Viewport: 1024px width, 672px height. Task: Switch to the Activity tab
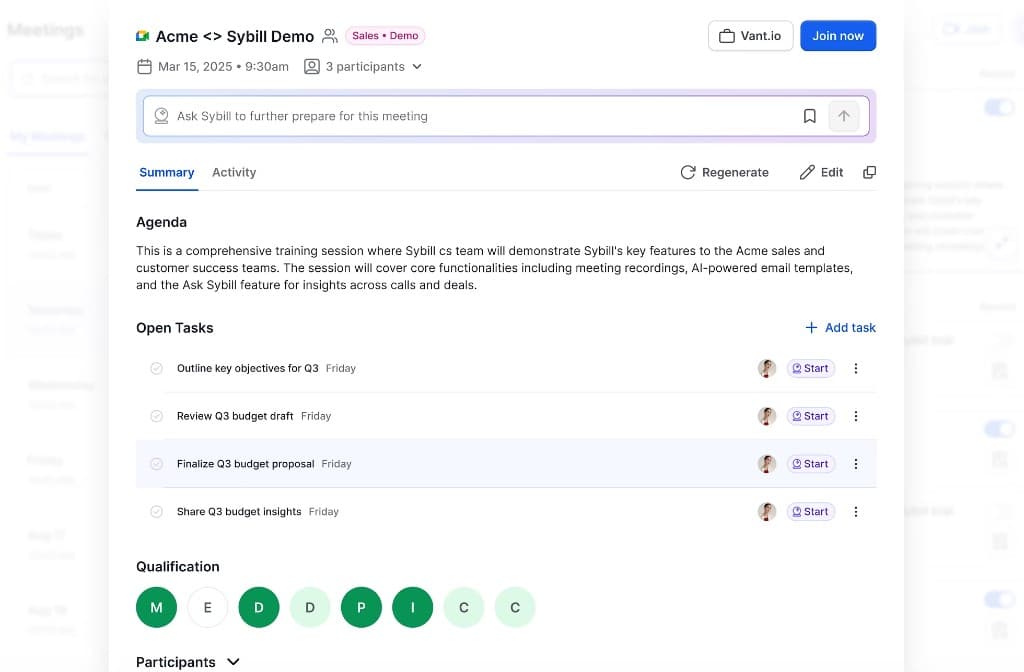click(x=234, y=171)
